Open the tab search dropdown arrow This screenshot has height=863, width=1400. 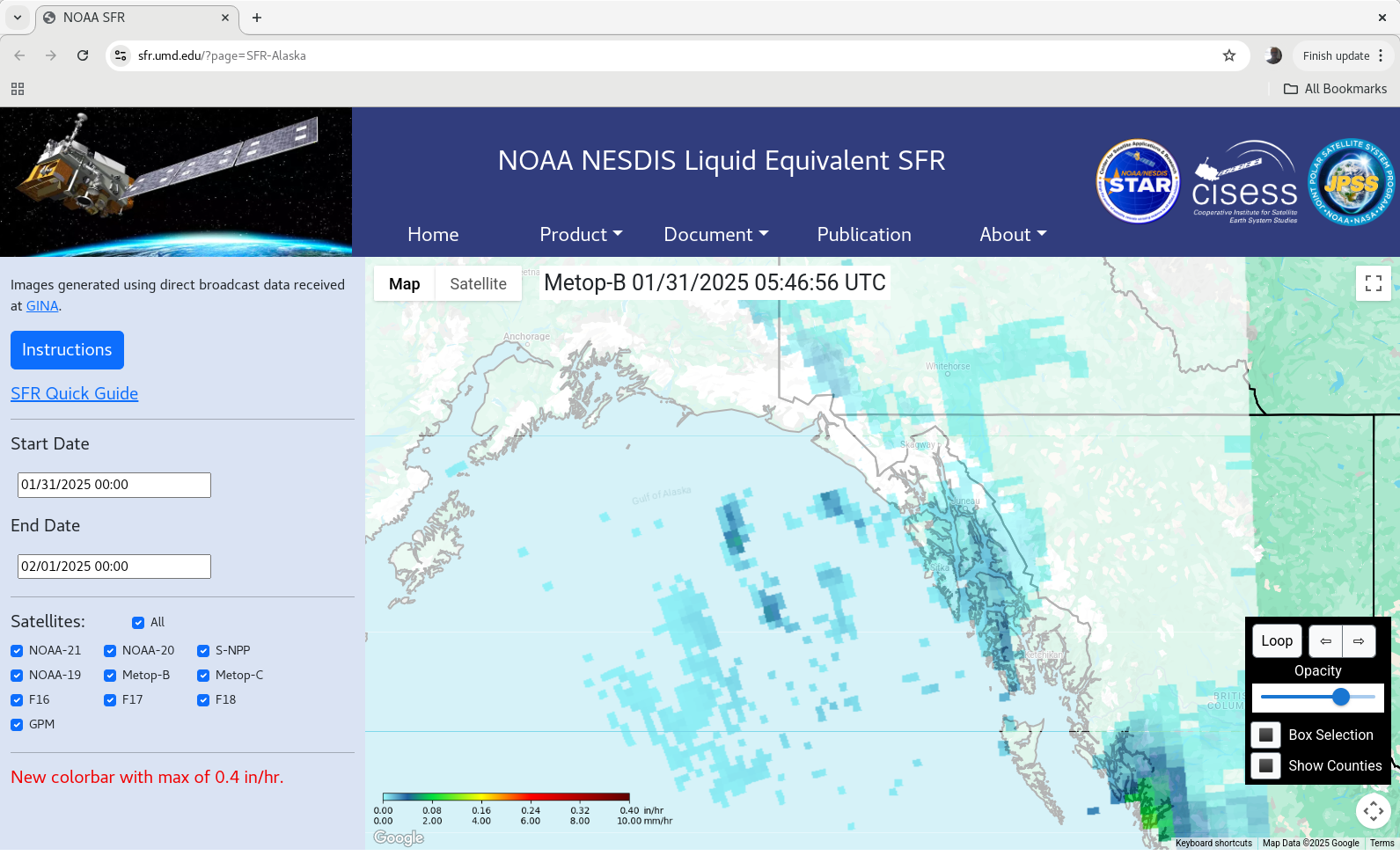(x=18, y=18)
